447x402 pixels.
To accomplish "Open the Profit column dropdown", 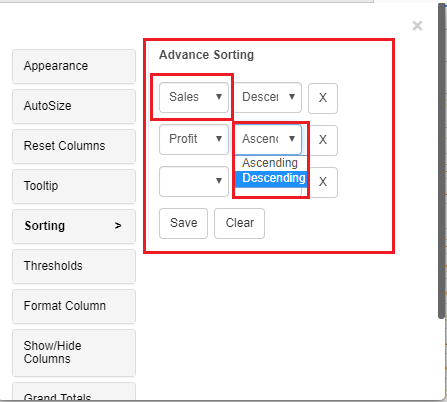I will pos(194,139).
